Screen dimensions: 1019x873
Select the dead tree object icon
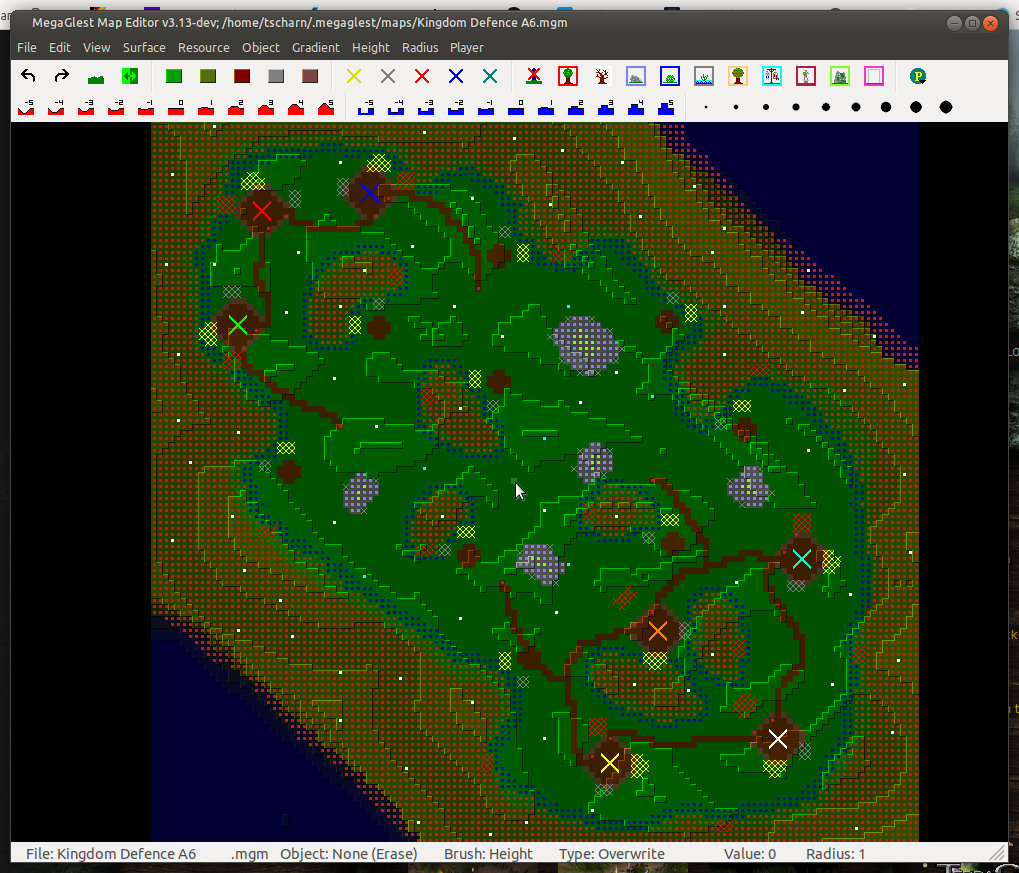601,76
